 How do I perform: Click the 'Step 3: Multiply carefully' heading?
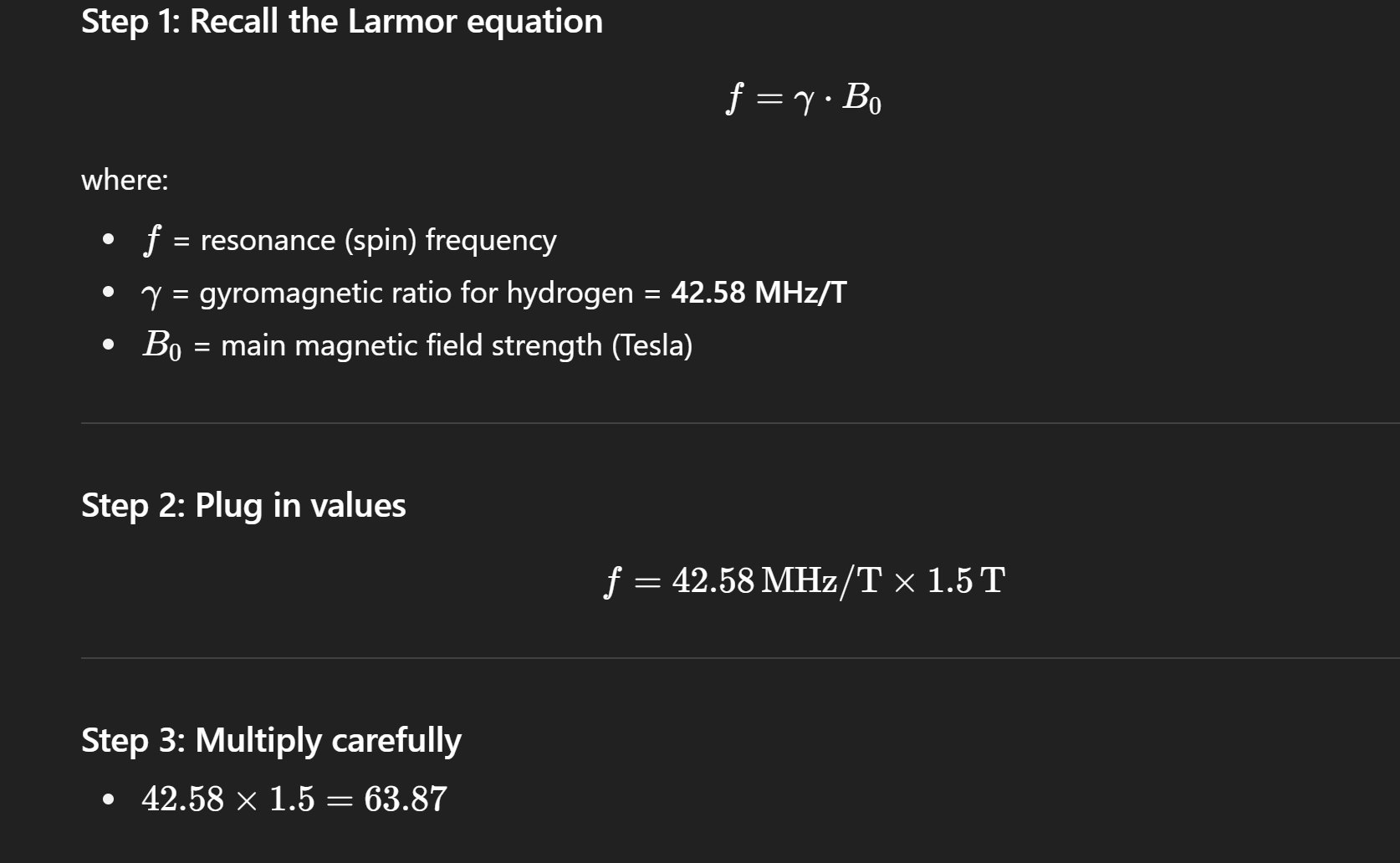click(271, 740)
